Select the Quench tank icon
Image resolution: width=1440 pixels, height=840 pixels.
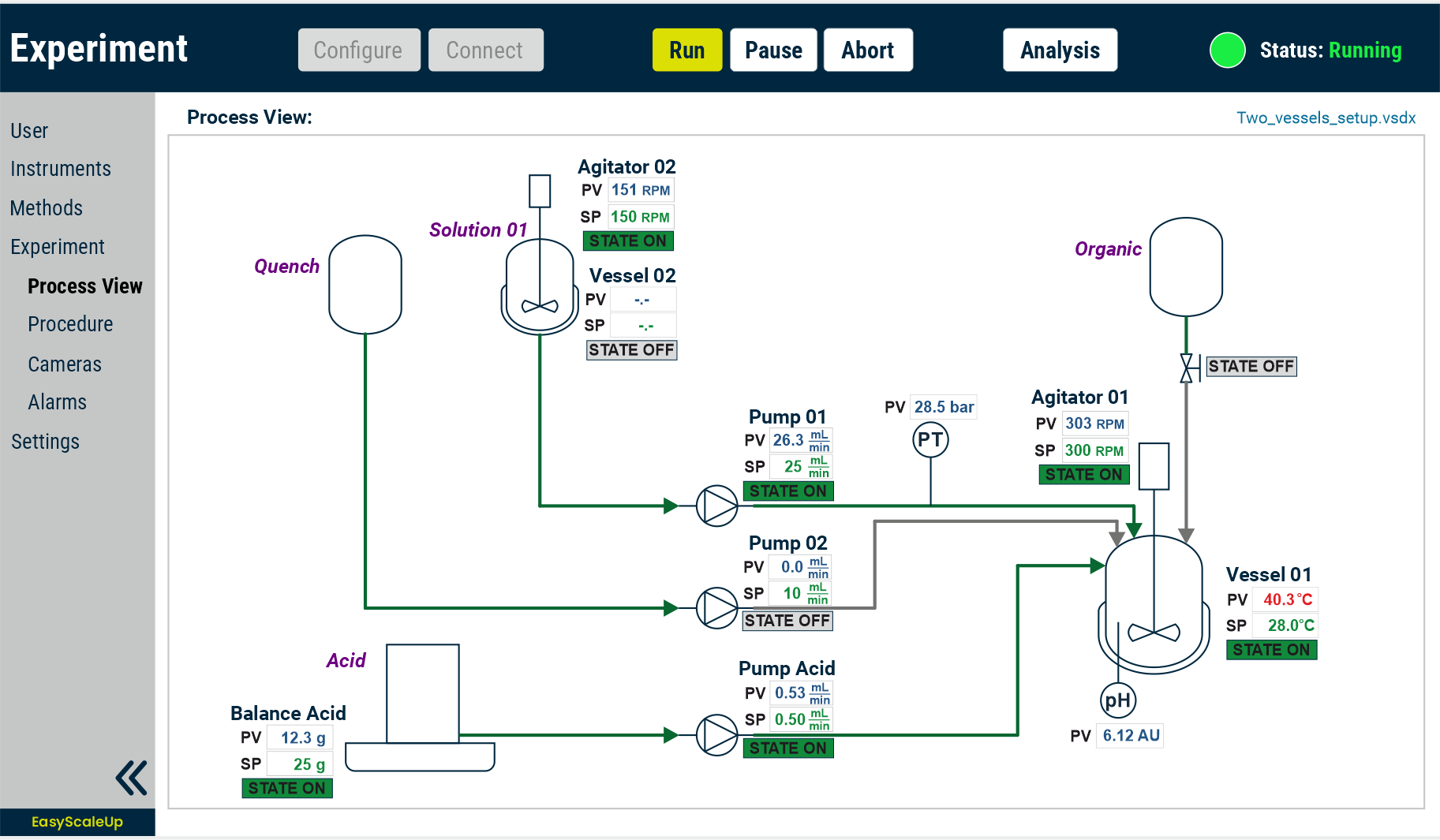365,285
